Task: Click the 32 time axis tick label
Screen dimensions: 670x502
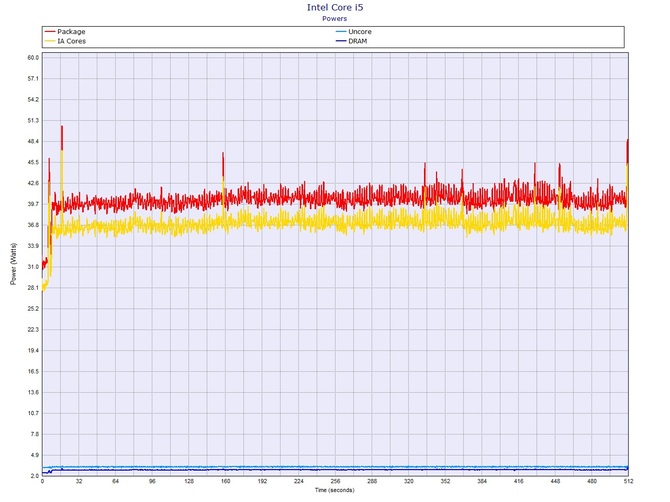Action: coord(79,481)
